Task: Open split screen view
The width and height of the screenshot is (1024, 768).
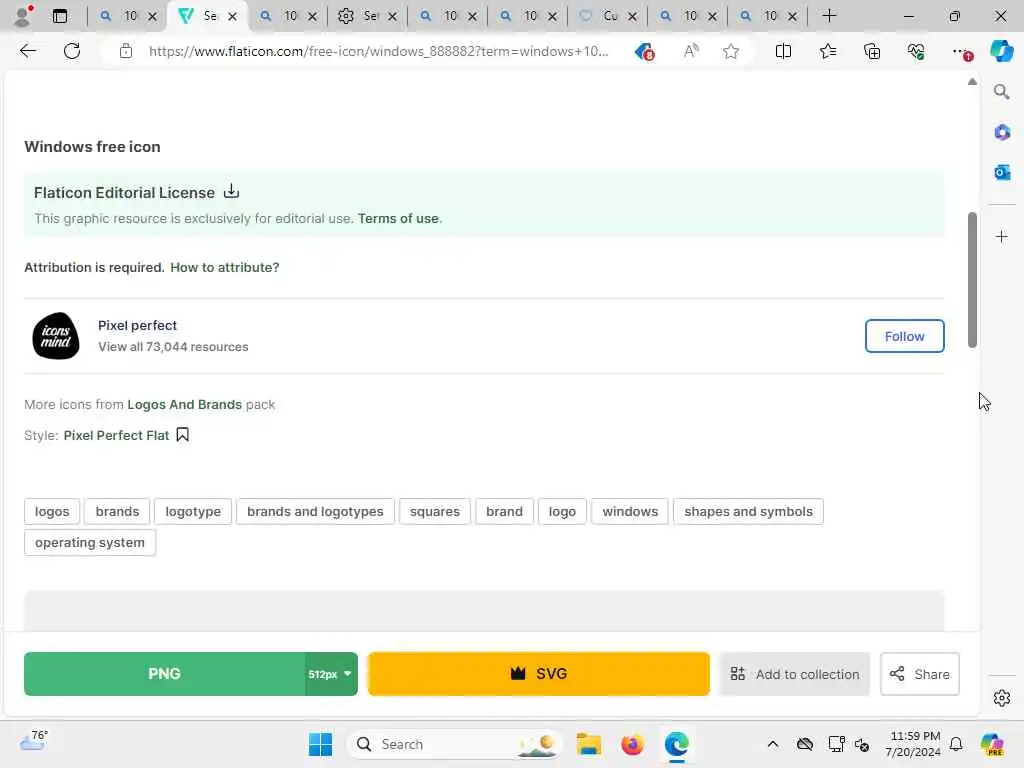Action: (x=783, y=51)
